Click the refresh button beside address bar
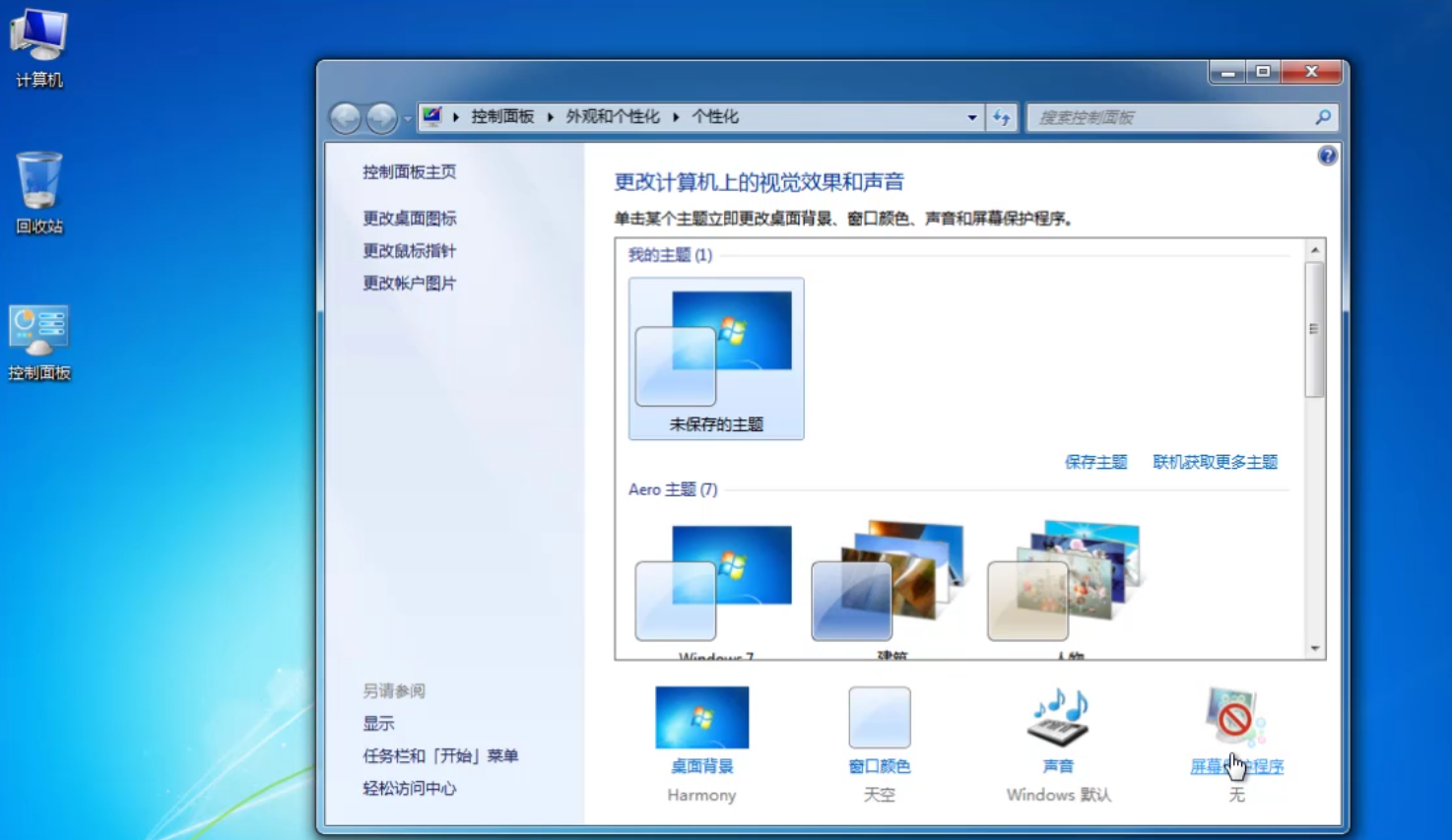Viewport: 1452px width, 840px height. 1002,117
